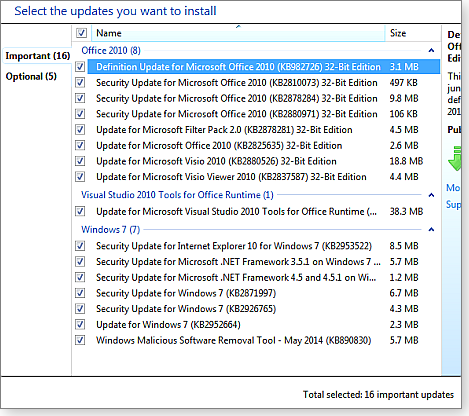Click the 497 KB size value
This screenshot has width=469, height=416.
point(403,82)
